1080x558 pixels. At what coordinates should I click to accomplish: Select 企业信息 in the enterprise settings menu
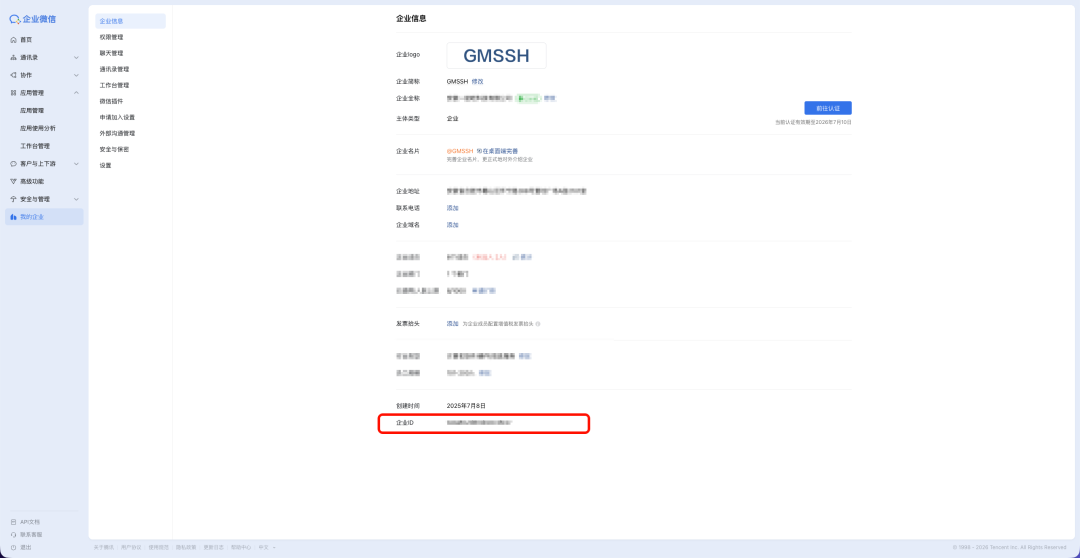tap(130, 21)
